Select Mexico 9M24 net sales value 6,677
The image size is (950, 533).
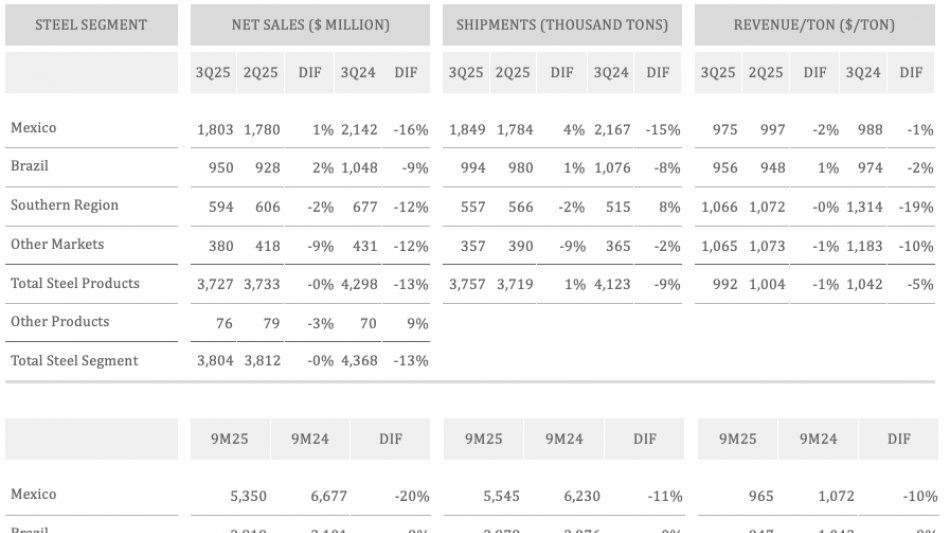(329, 495)
